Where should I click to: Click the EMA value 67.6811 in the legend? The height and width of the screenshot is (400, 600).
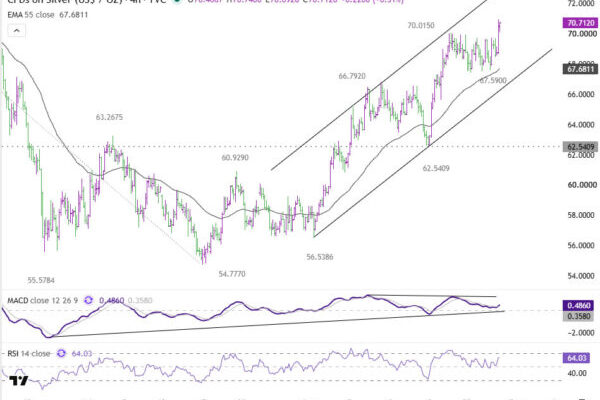click(73, 15)
